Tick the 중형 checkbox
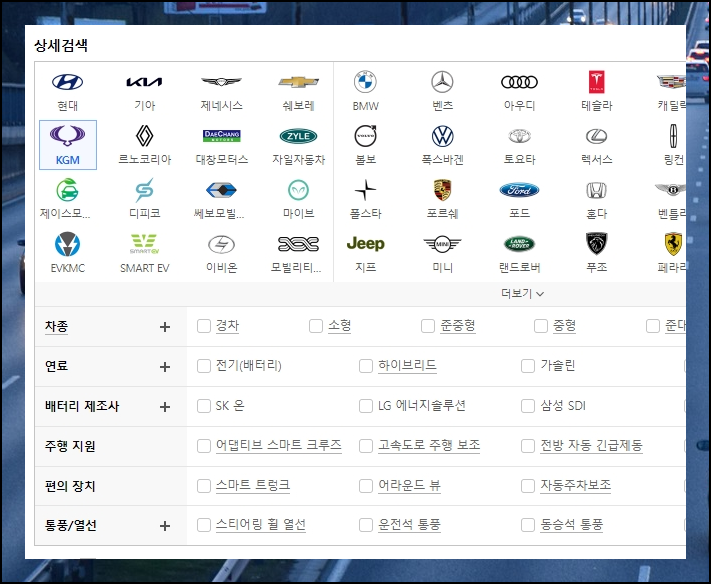The height and width of the screenshot is (584, 711). (541, 326)
